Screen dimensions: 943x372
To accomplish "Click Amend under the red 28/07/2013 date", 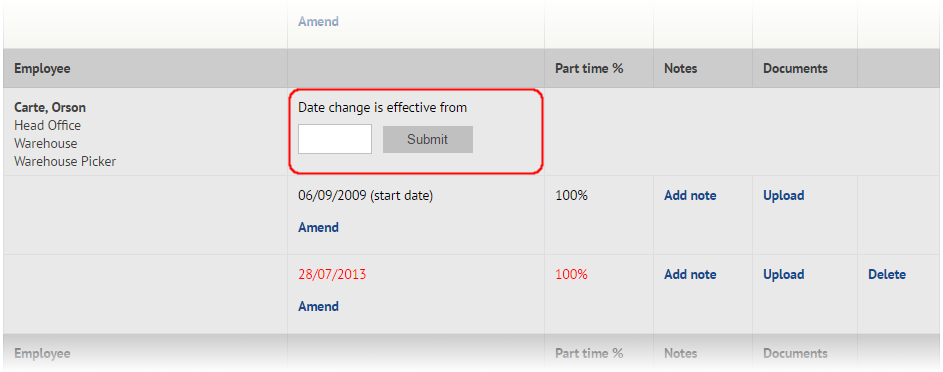I will point(318,306).
